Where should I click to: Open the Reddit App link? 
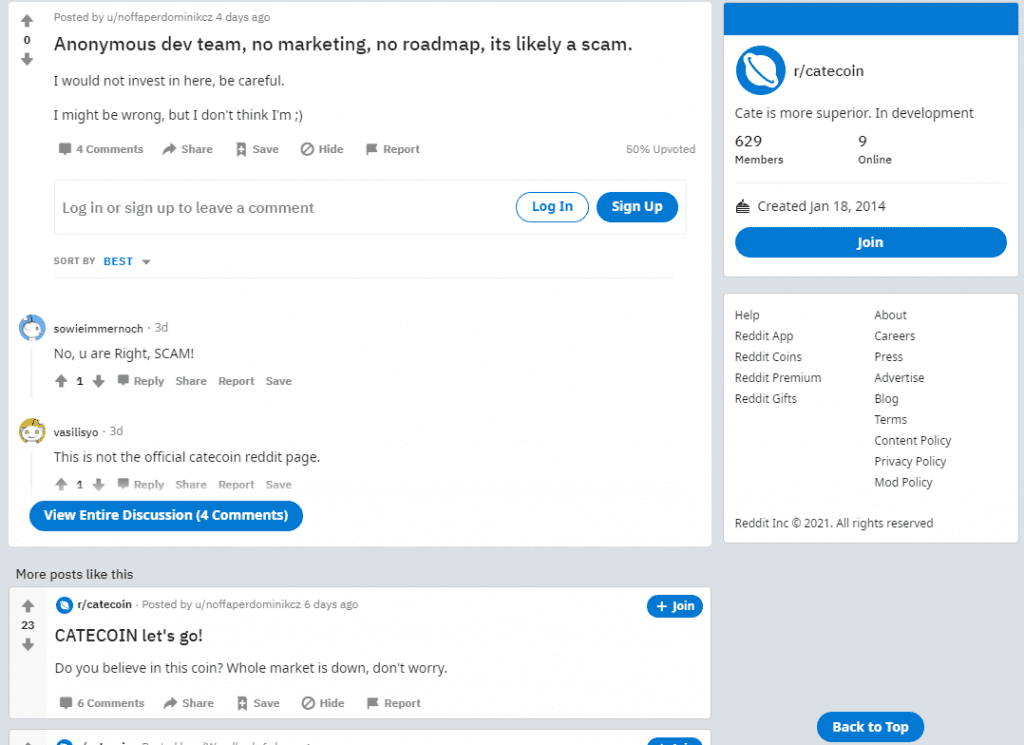click(763, 336)
